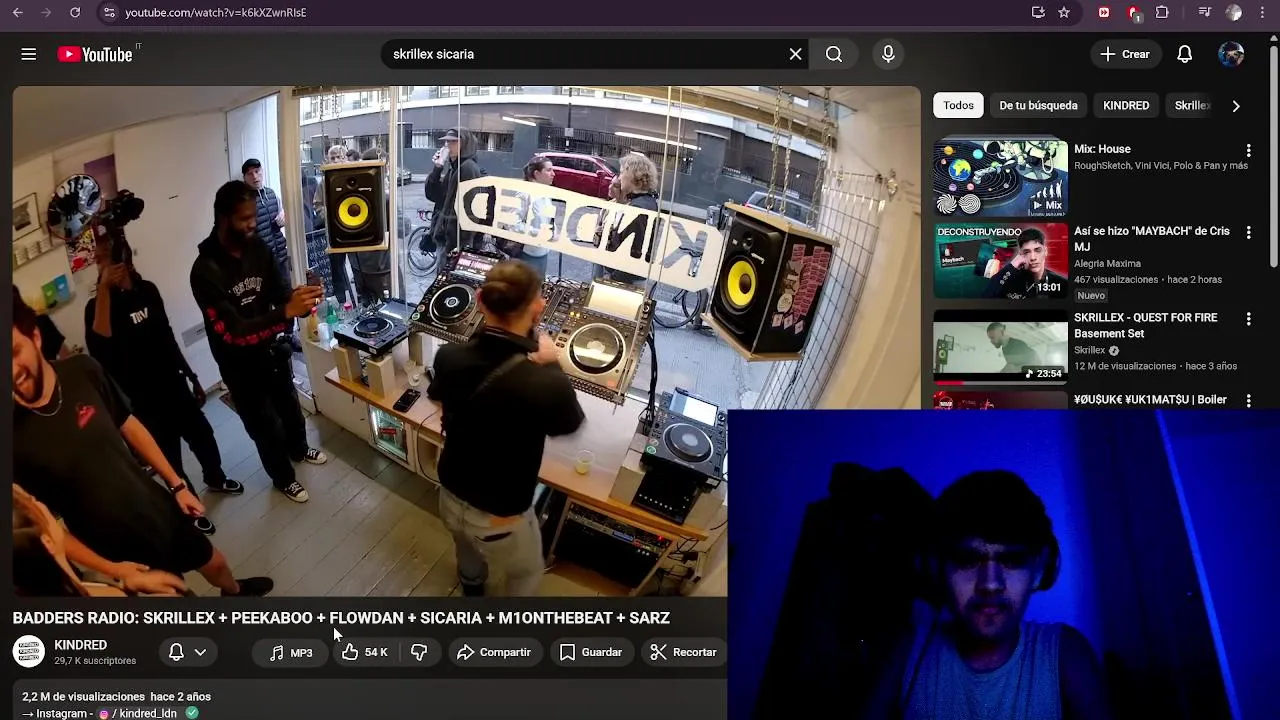
Task: Start voice search with the microphone
Action: (x=888, y=54)
